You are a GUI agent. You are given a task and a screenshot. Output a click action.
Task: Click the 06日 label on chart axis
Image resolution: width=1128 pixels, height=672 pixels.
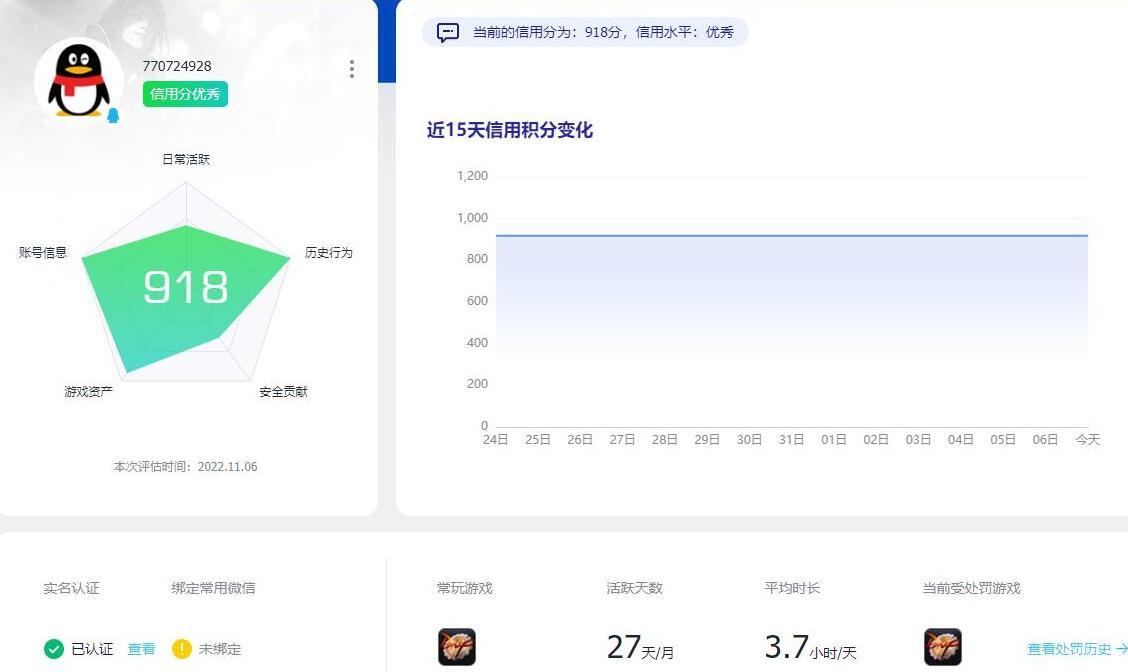1045,440
